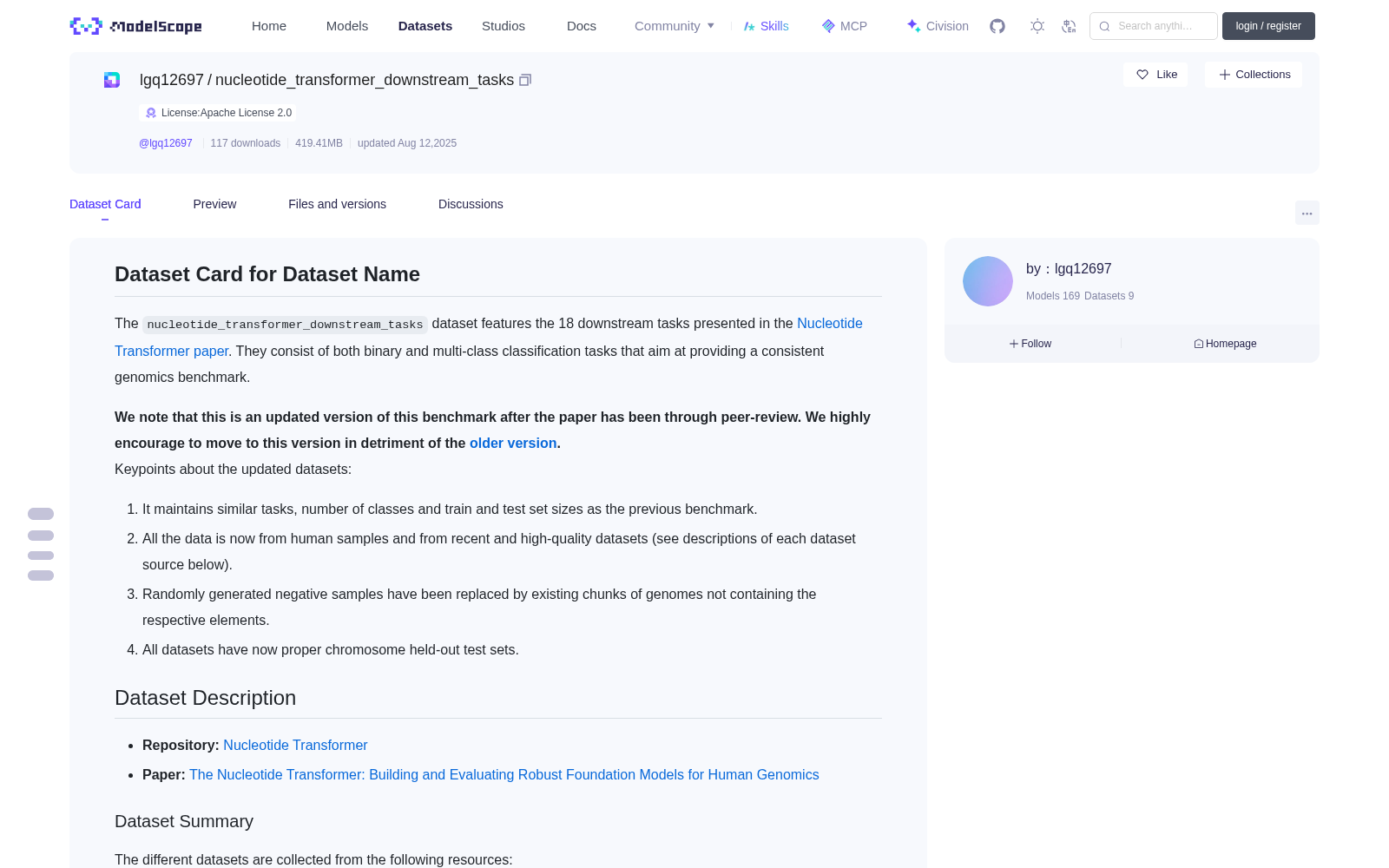Click the search magnifier icon

coord(1105,26)
